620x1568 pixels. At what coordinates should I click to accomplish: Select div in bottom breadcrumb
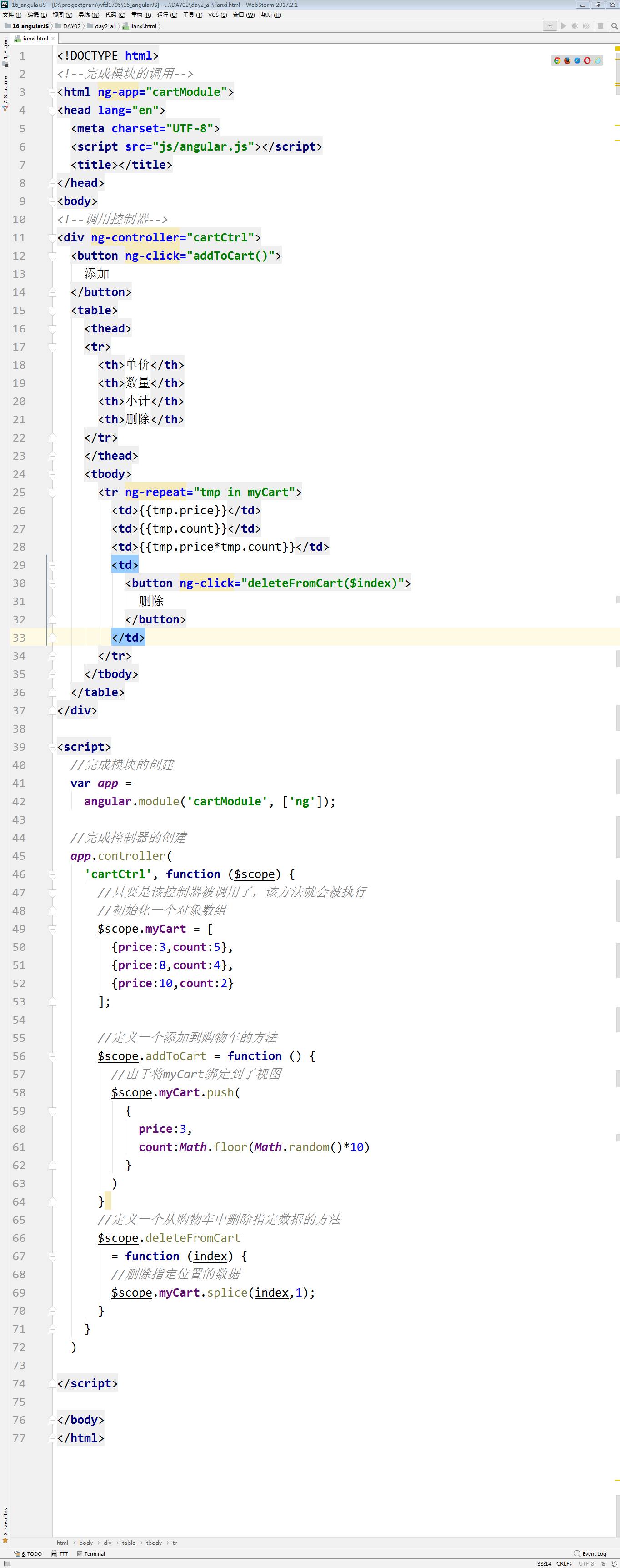click(108, 1543)
